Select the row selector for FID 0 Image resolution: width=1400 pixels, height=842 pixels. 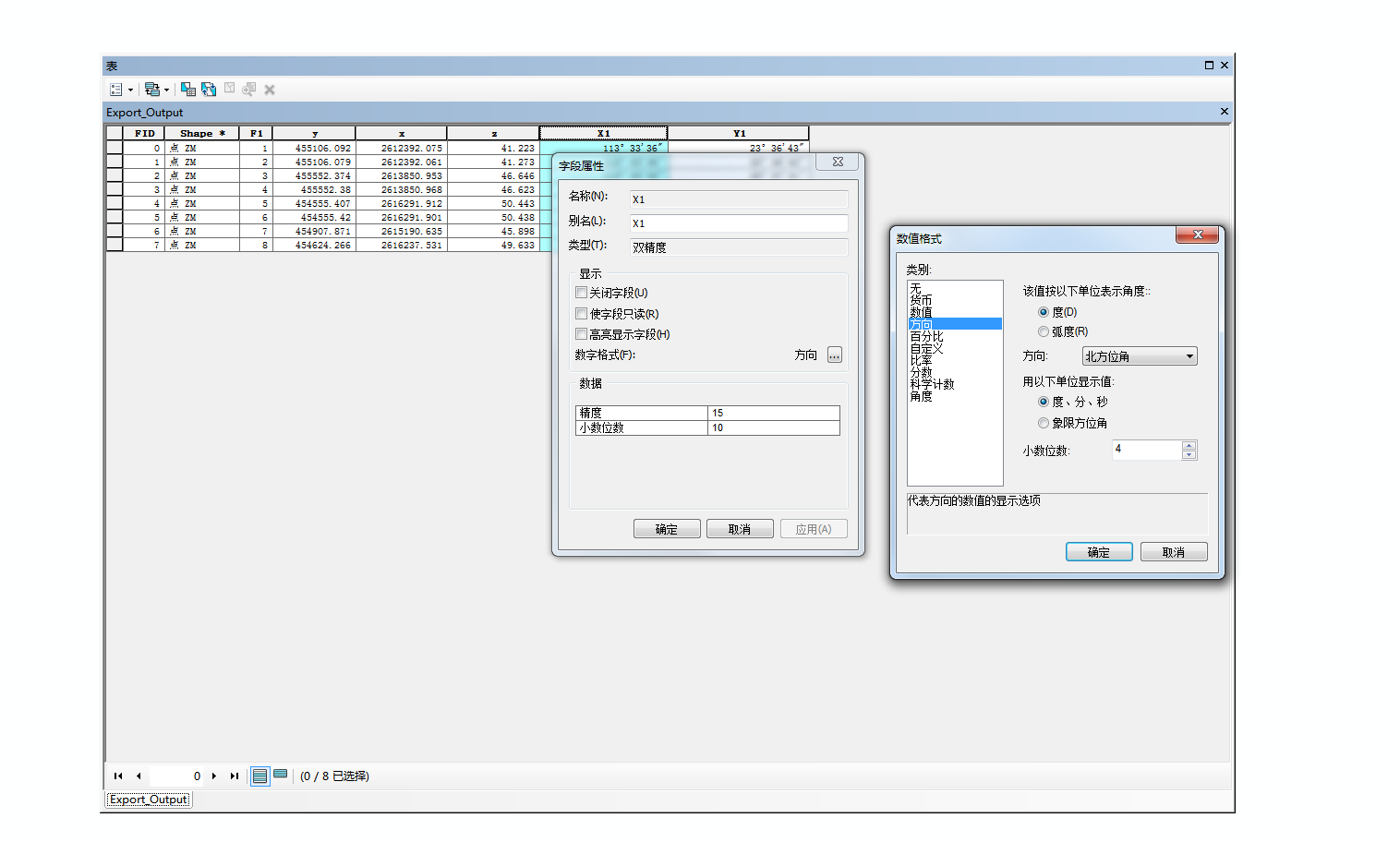[115, 148]
